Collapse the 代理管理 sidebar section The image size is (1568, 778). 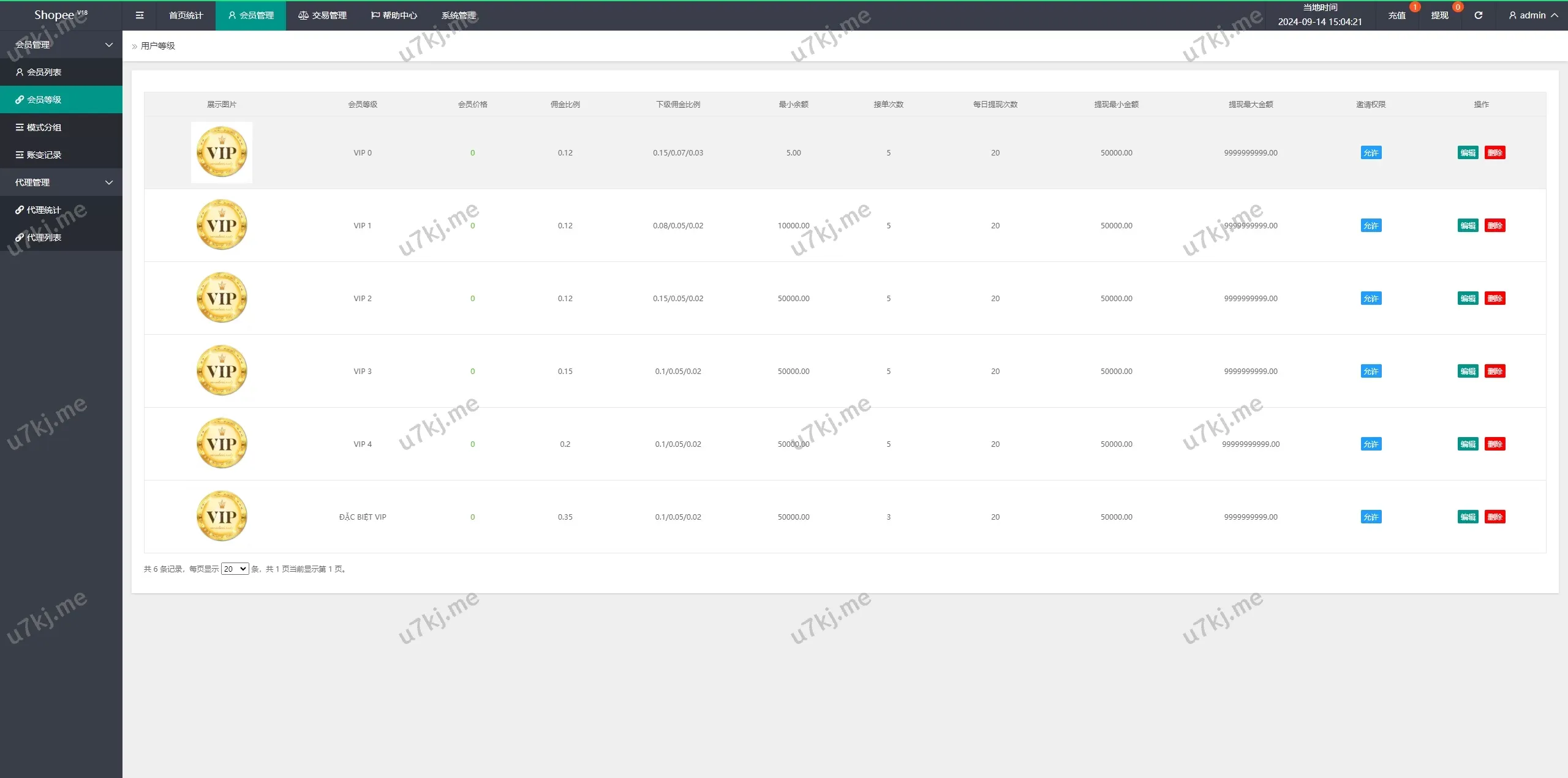tap(61, 182)
